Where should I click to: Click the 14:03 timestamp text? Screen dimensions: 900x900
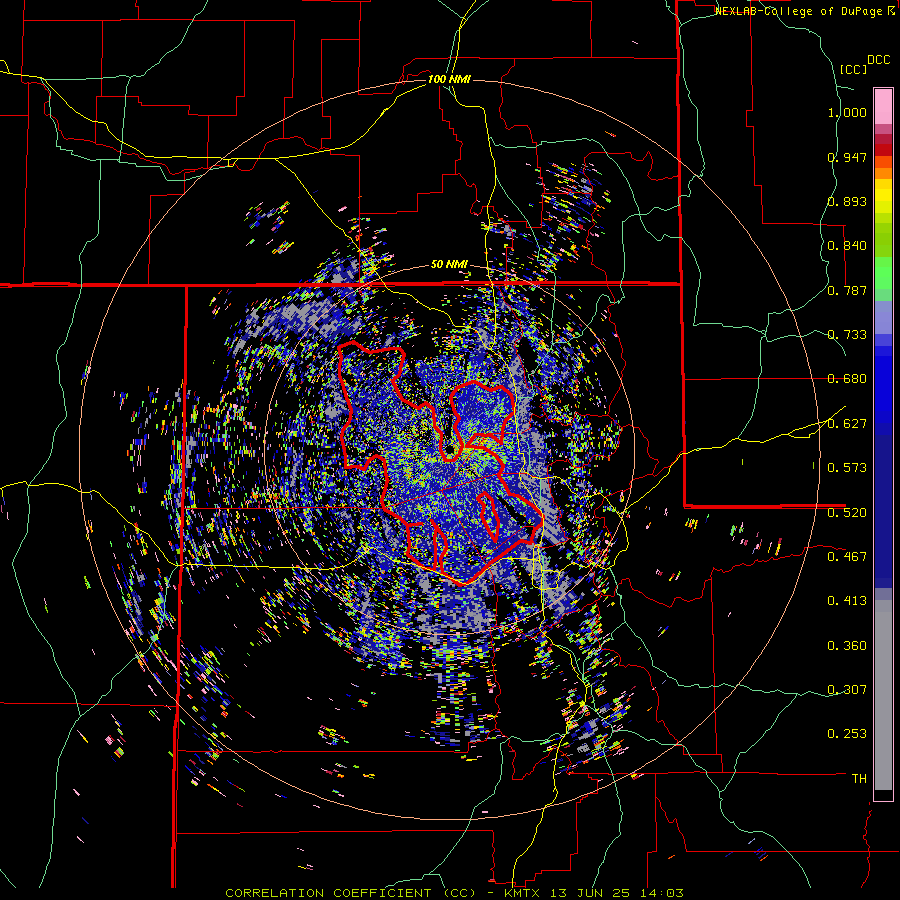[x=661, y=893]
